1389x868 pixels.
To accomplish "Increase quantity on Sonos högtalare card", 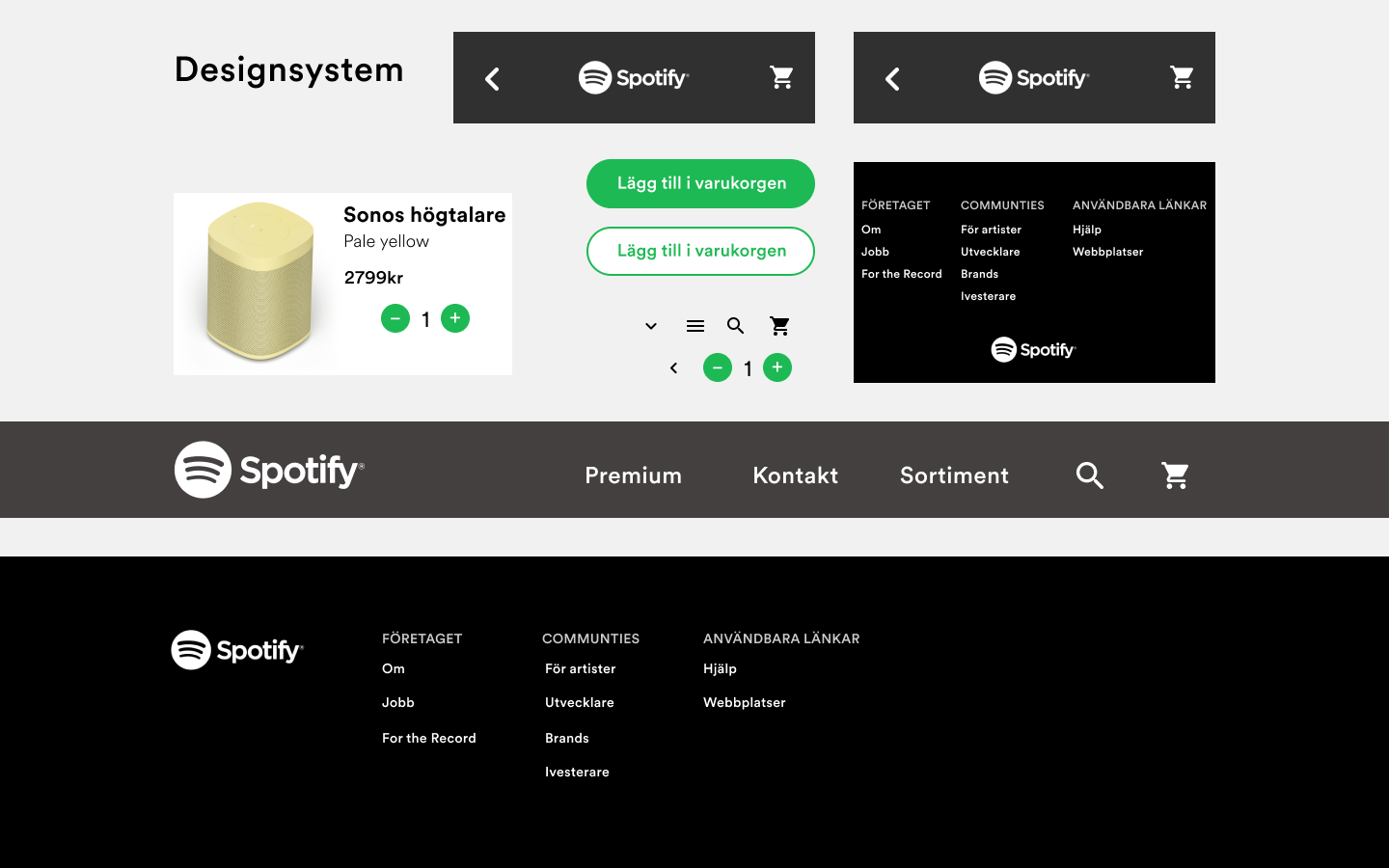I will coord(455,318).
